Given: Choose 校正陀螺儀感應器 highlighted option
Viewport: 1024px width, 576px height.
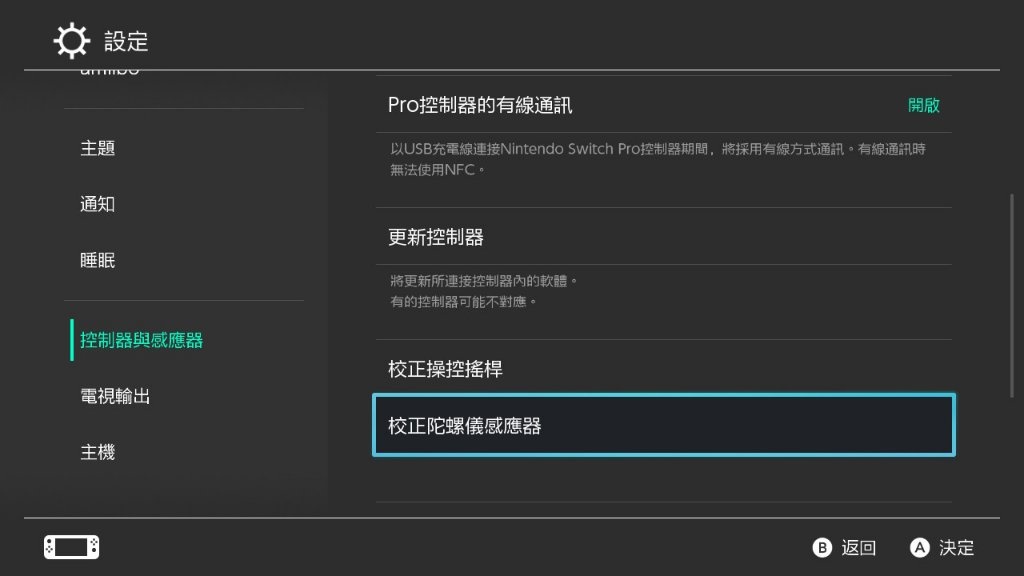Looking at the screenshot, I should [x=664, y=425].
